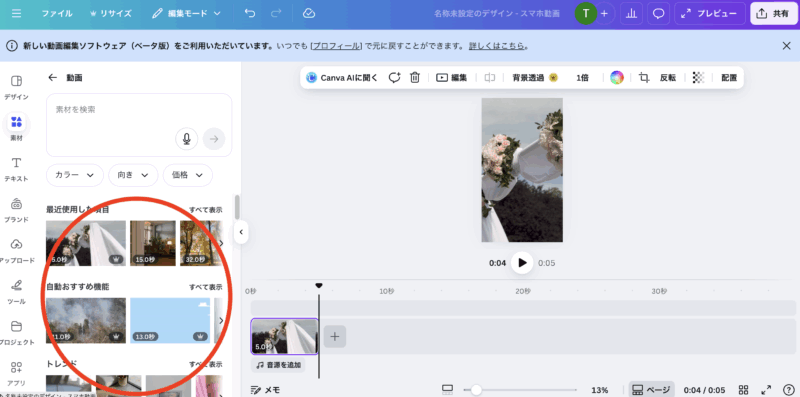
Task: Open the 編集 video edit option
Action: pyautogui.click(x=452, y=78)
